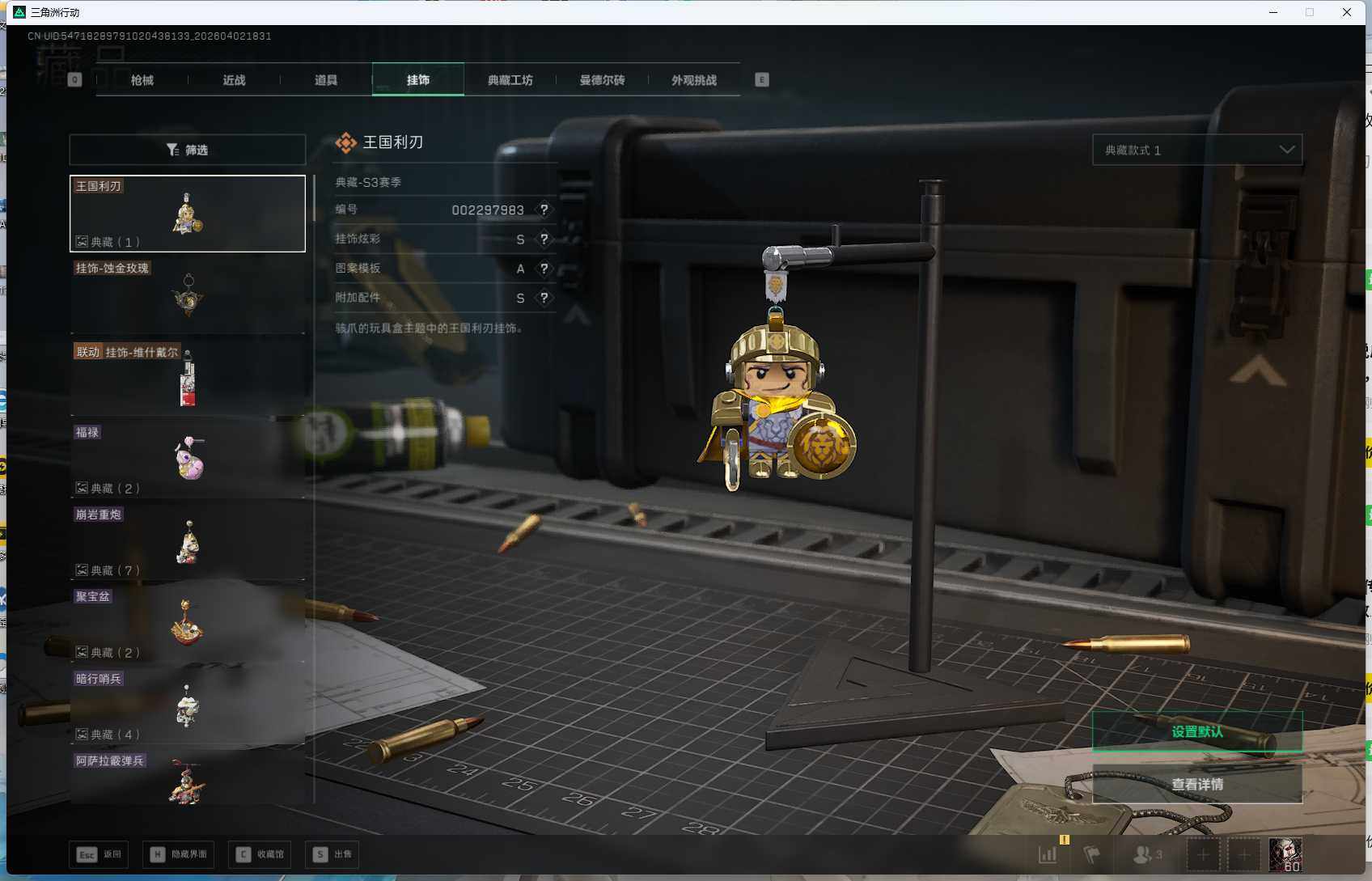Click the 附加配件 grade row
Image resolution: width=1372 pixels, height=881 pixels.
coord(445,298)
